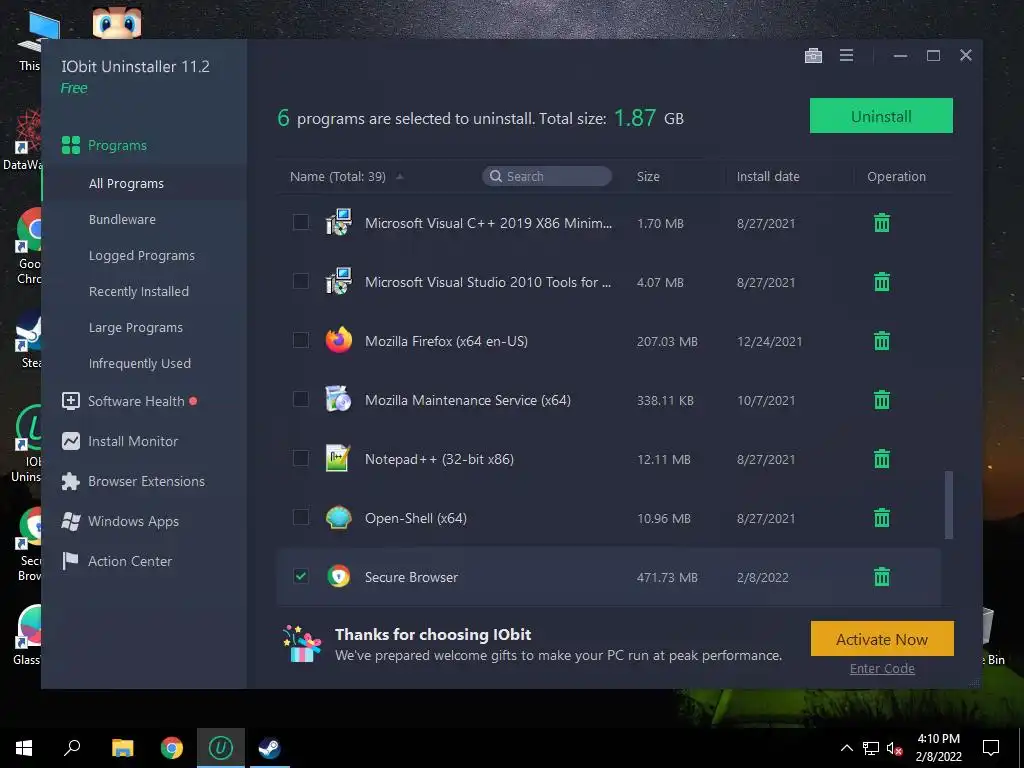
Task: Check the Open-Shell checkbox
Action: click(x=300, y=517)
